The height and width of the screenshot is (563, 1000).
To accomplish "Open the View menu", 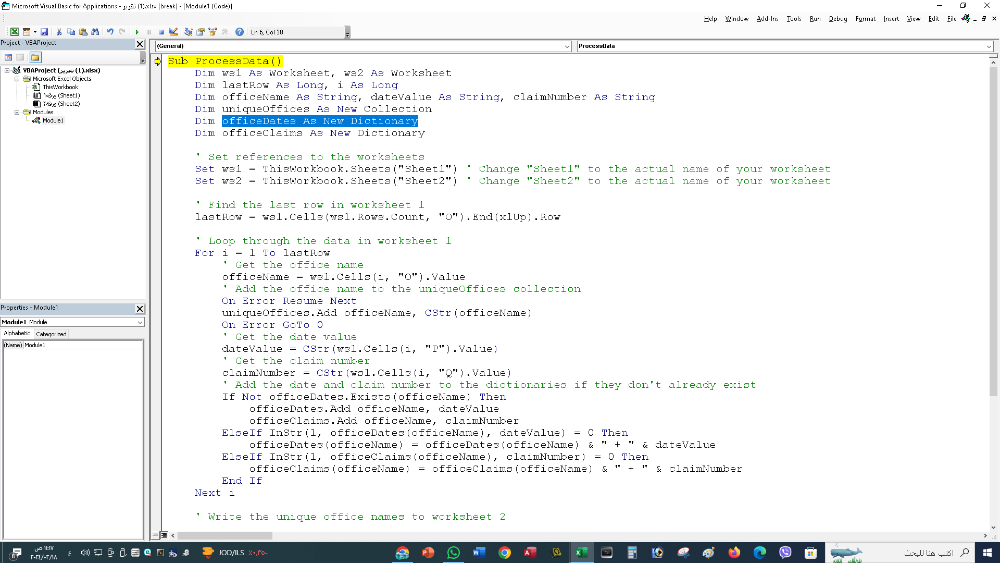I will coord(913,19).
